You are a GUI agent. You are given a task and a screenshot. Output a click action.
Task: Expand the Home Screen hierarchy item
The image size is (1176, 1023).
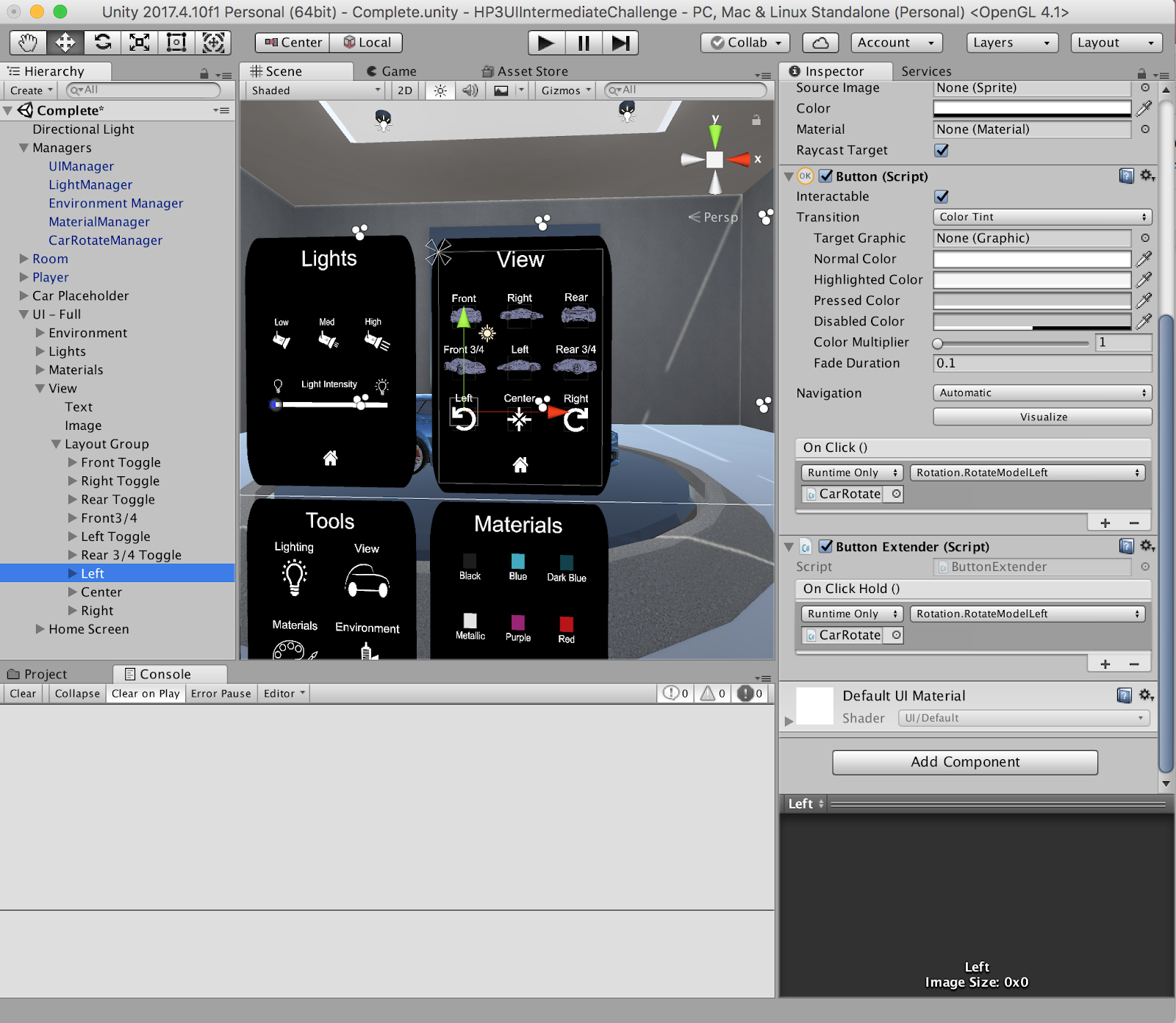point(40,629)
